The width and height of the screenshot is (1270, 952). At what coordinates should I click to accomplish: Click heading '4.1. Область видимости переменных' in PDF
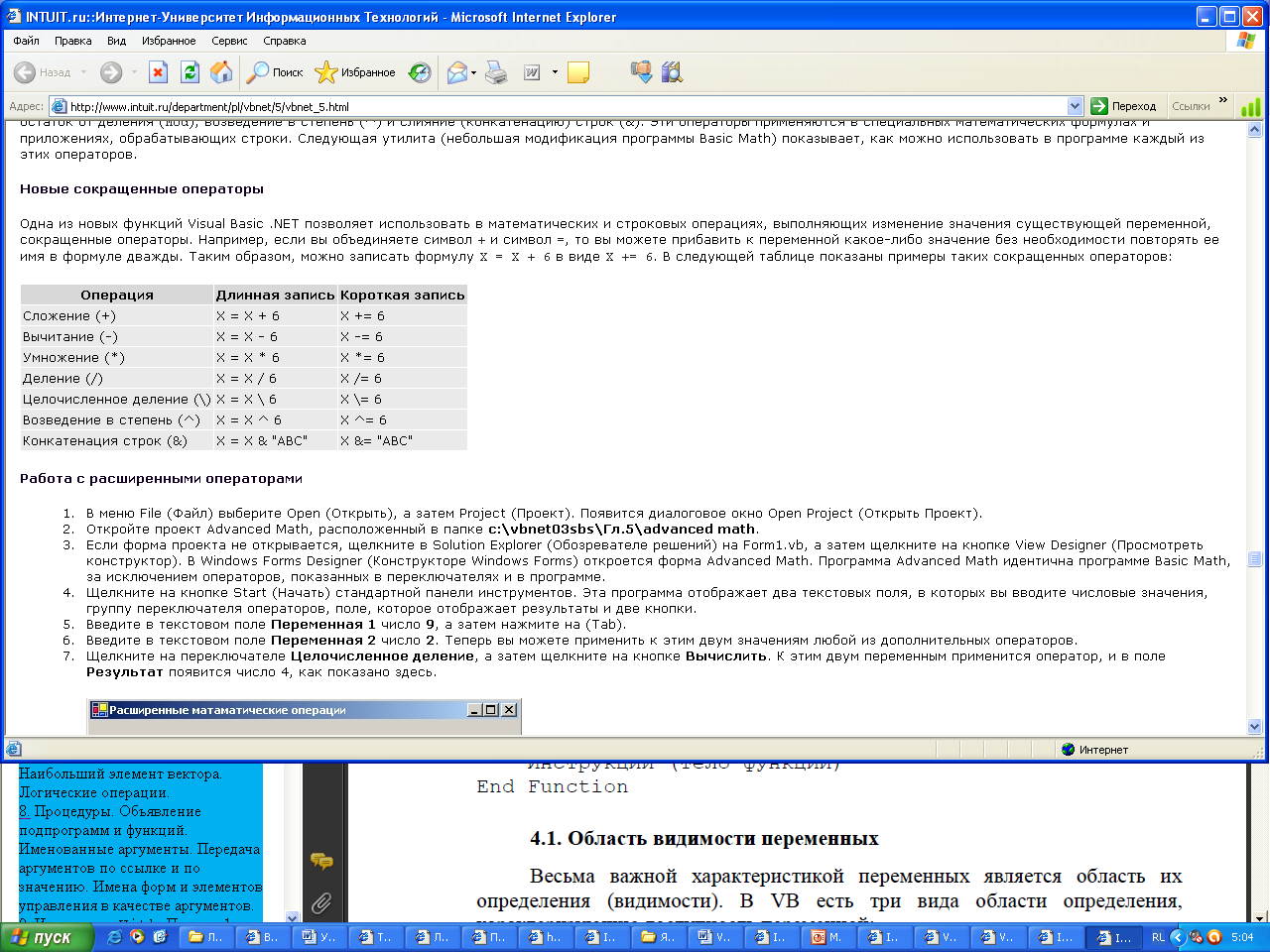coord(704,839)
